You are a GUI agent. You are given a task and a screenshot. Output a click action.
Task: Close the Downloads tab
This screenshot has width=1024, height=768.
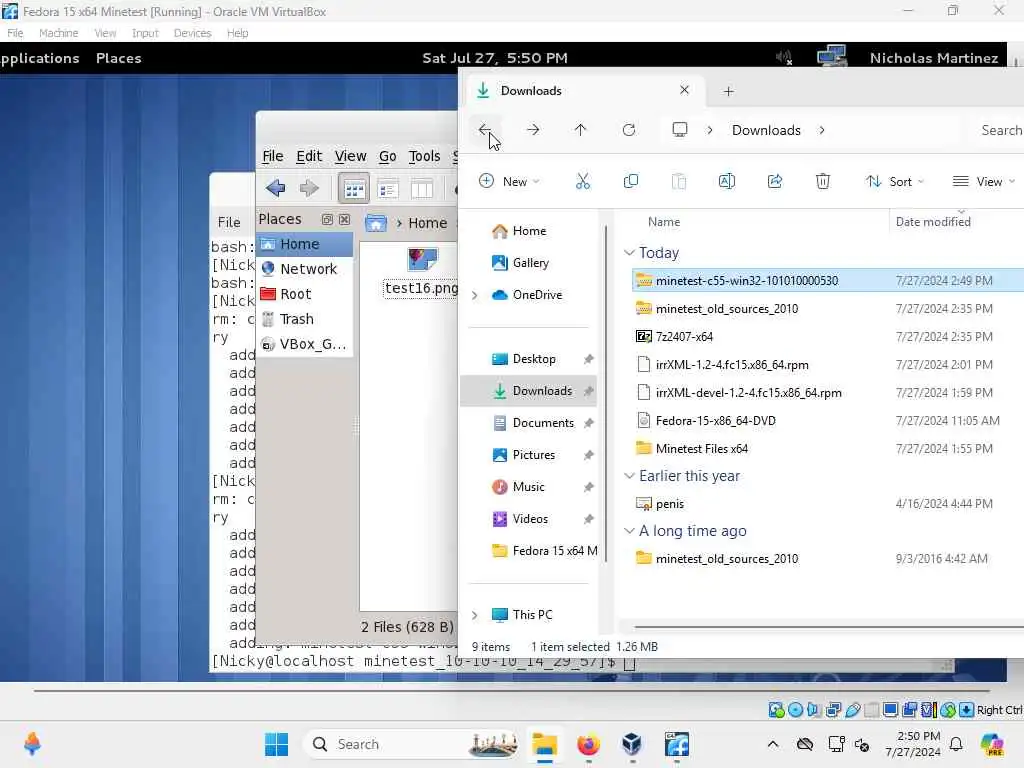coord(684,90)
